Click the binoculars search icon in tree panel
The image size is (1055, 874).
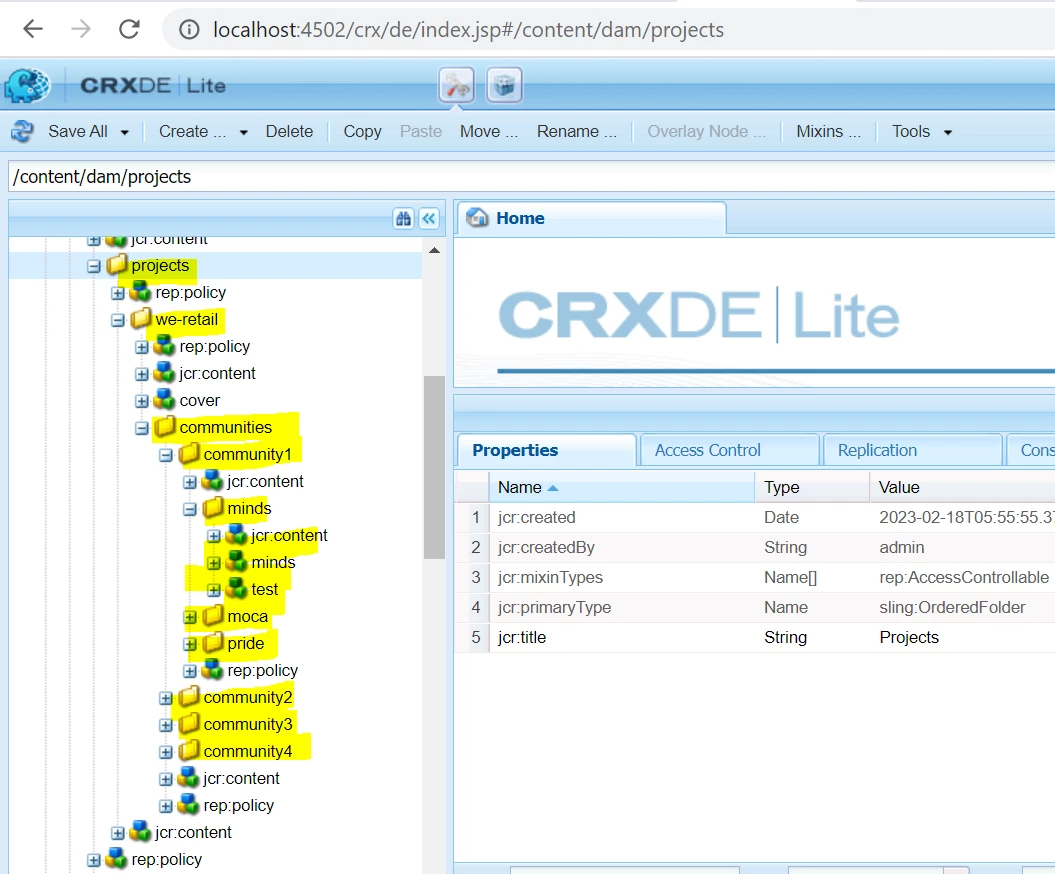403,218
